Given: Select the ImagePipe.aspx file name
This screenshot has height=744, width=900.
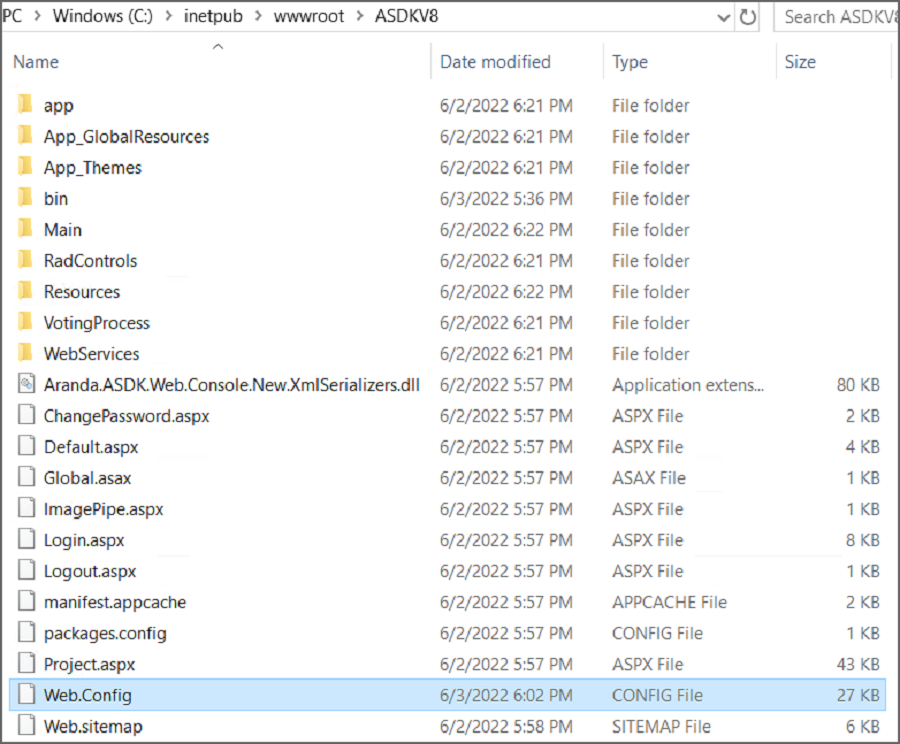Looking at the screenshot, I should pyautogui.click(x=104, y=509).
